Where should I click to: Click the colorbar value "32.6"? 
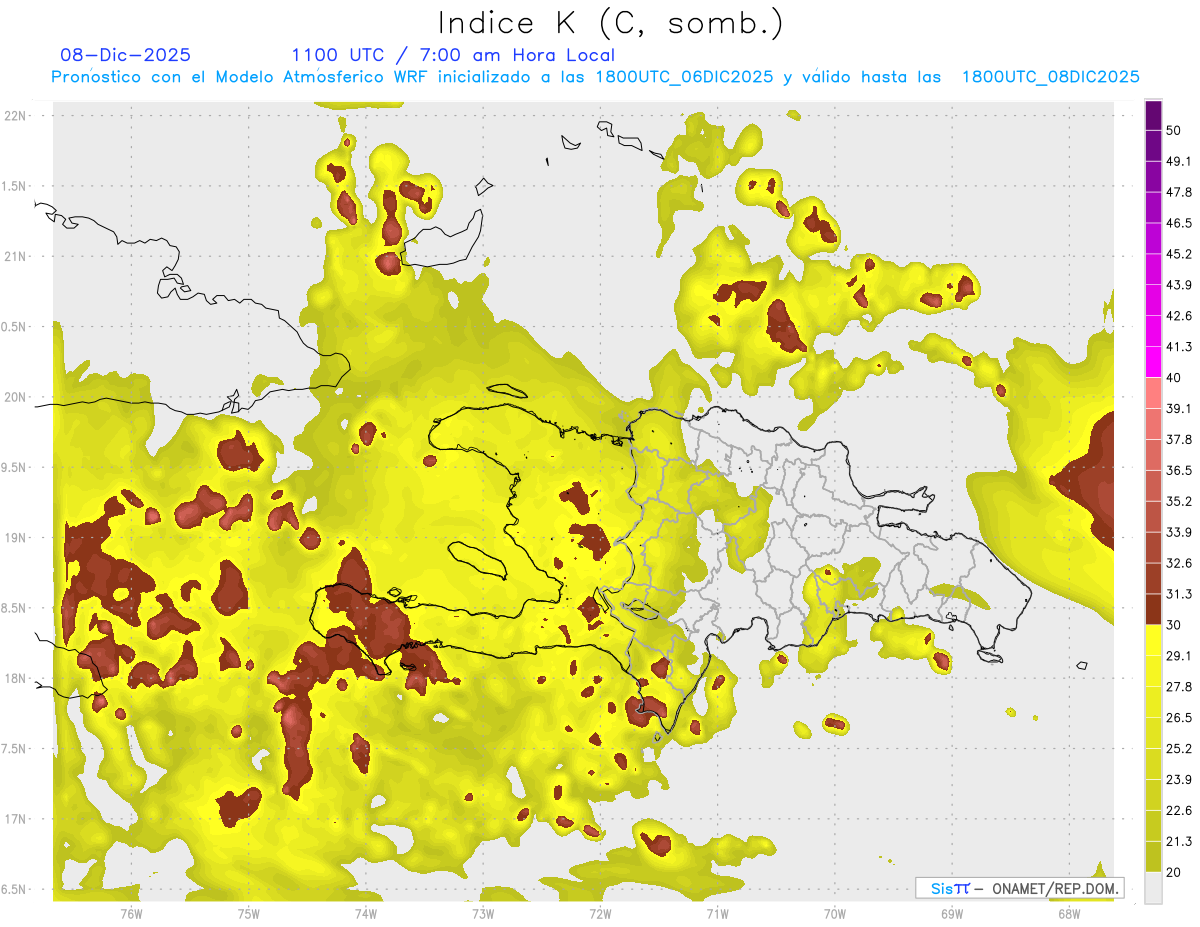point(1179,563)
